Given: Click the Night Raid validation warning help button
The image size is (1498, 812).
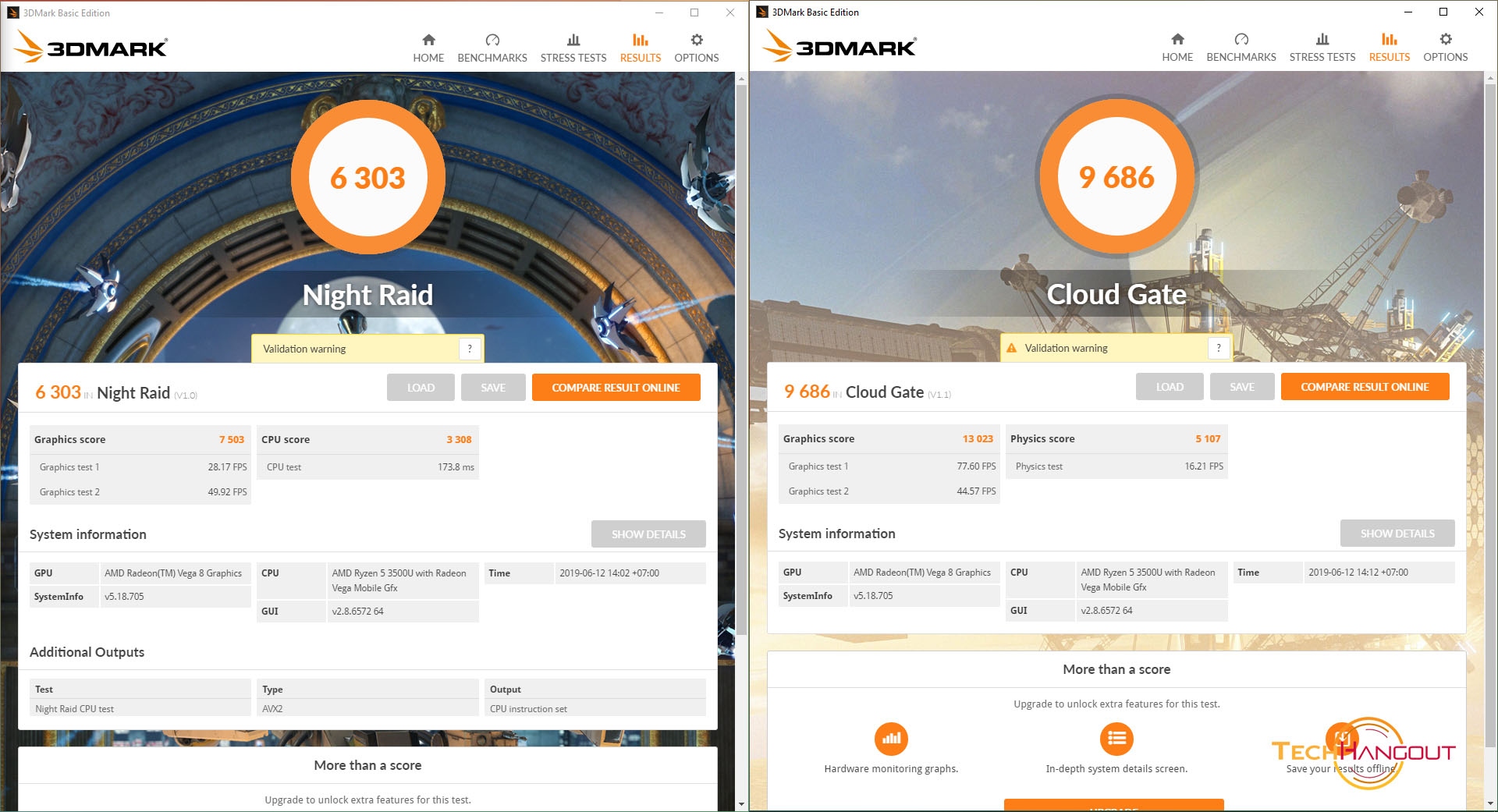Looking at the screenshot, I should [x=470, y=349].
